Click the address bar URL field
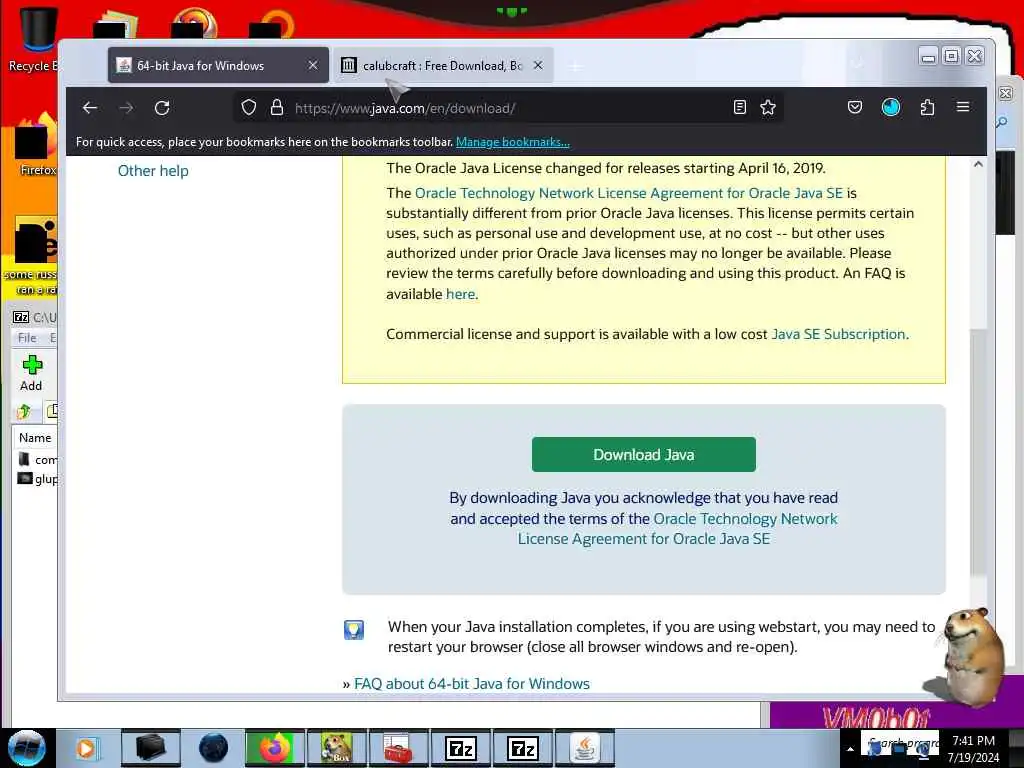The width and height of the screenshot is (1024, 768). pos(509,108)
